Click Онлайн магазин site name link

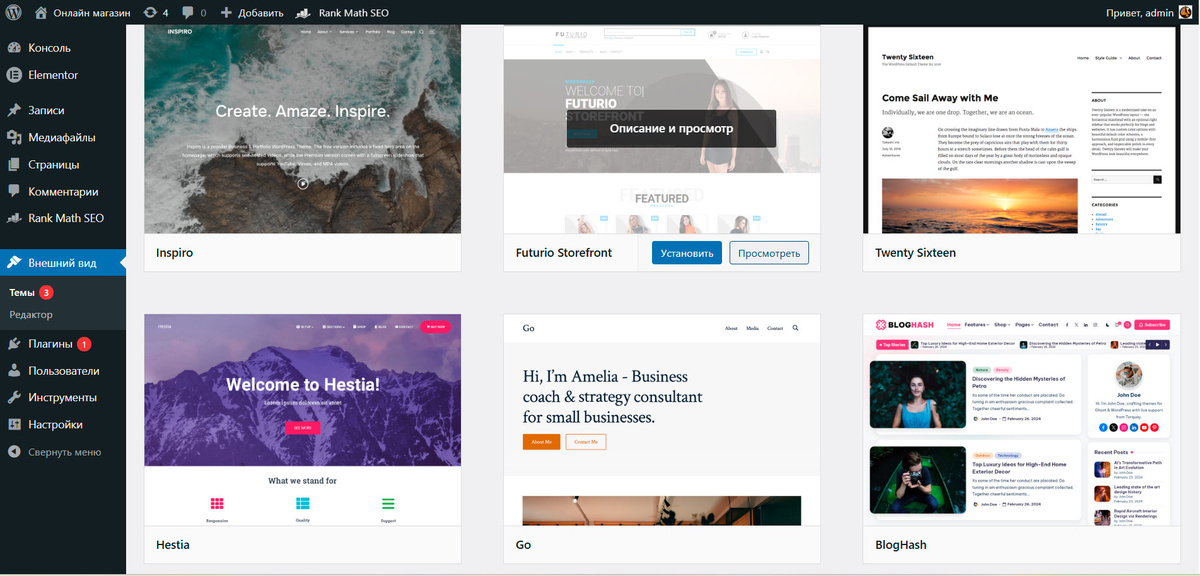point(91,13)
